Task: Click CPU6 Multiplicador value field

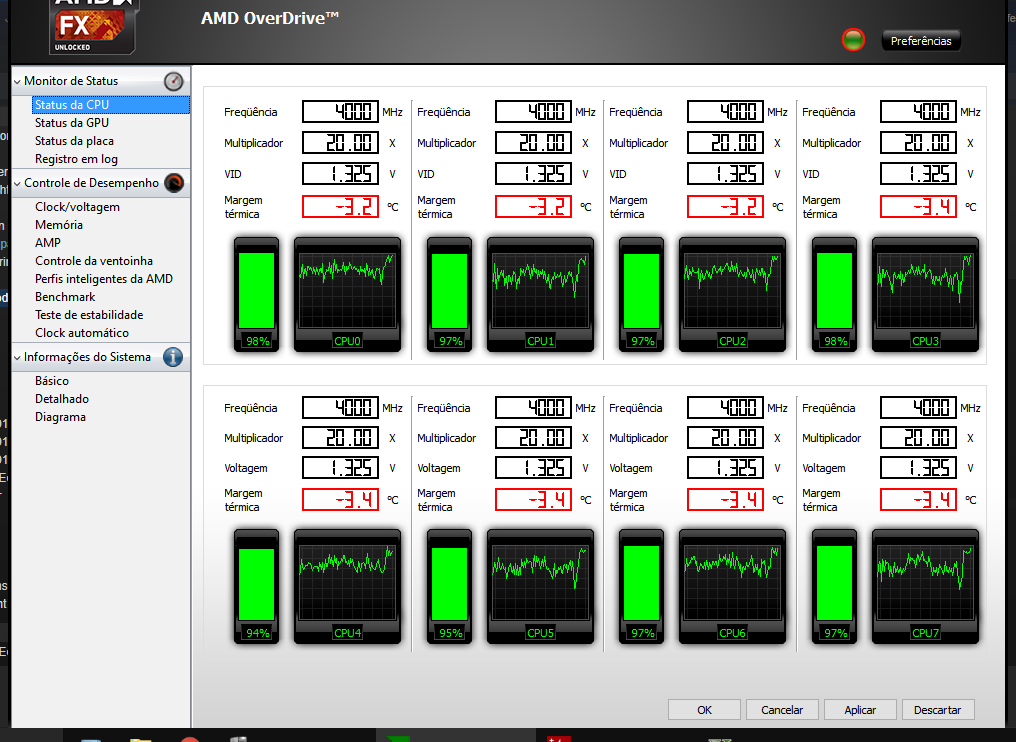Action: pos(725,437)
